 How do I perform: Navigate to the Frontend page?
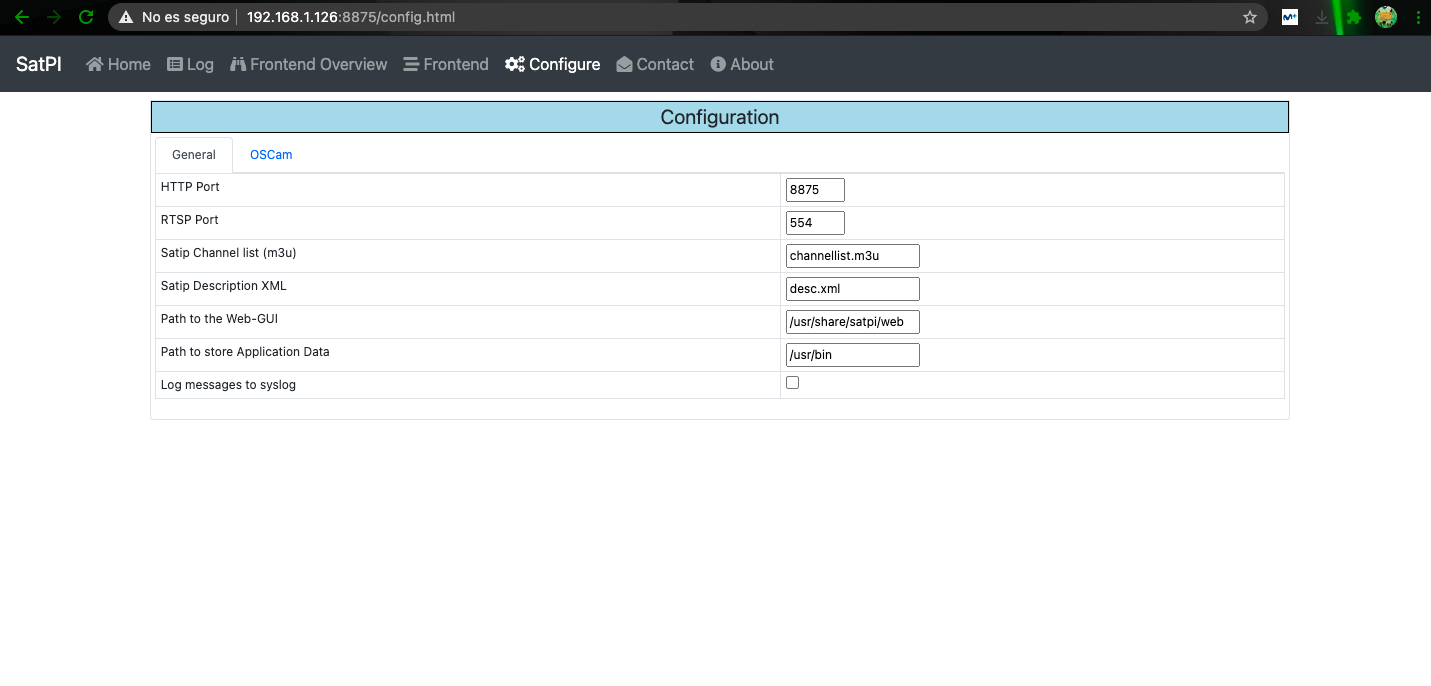point(446,64)
